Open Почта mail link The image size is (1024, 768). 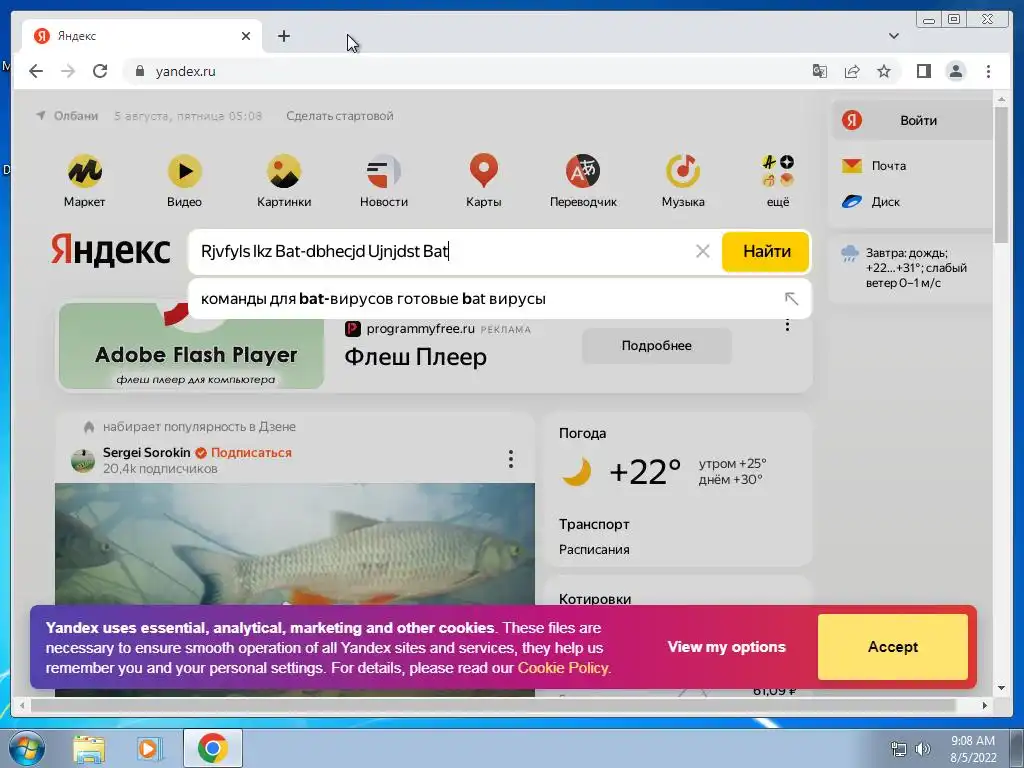(x=888, y=166)
